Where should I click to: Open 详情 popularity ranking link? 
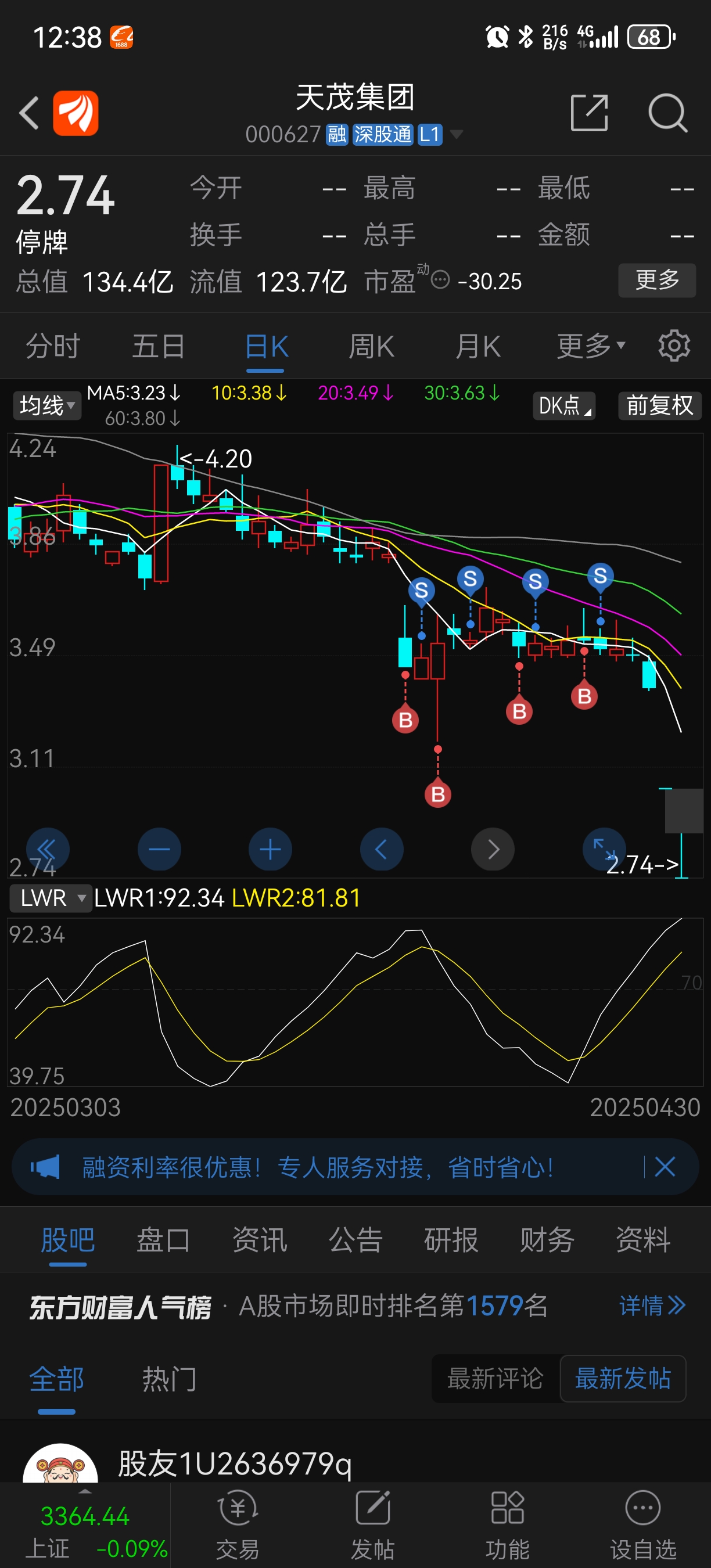652,1306
